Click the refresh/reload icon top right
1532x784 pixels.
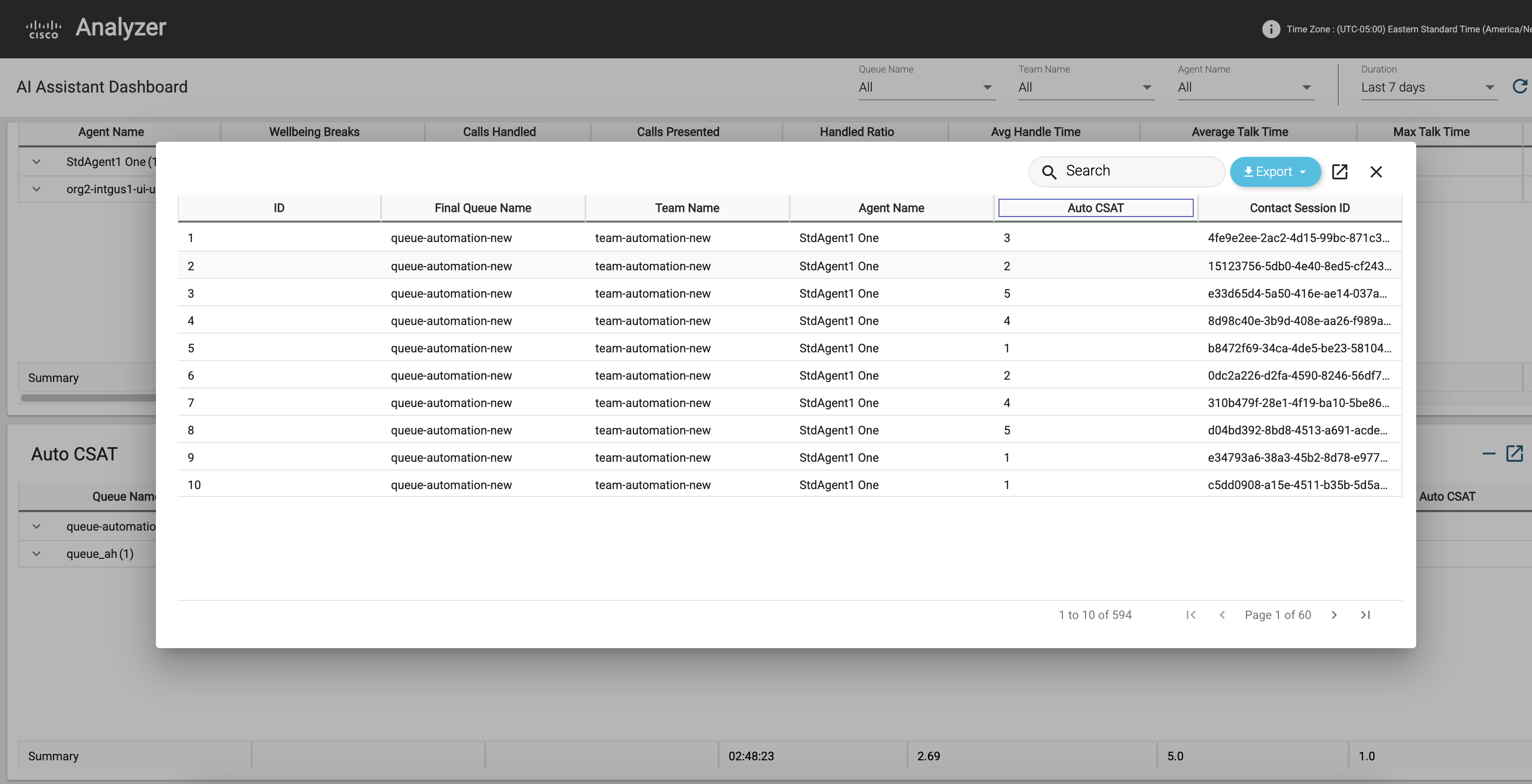click(1519, 86)
